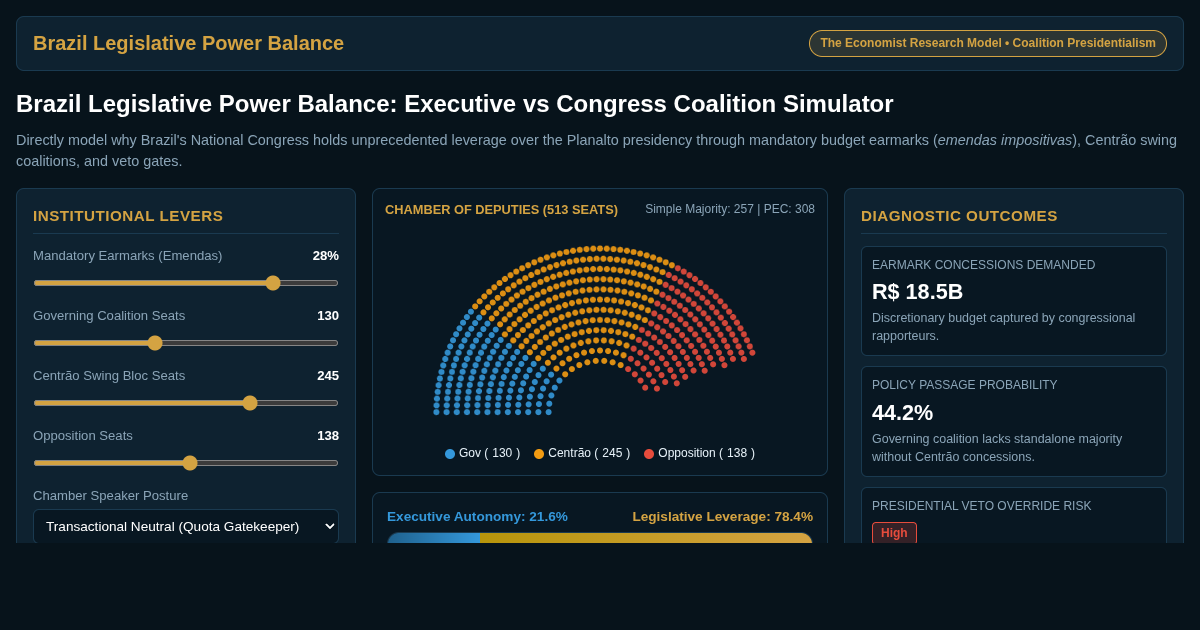The width and height of the screenshot is (1200, 630).
Task: Click the Diagnostic Outcomes panel heading
Action: coord(959,215)
